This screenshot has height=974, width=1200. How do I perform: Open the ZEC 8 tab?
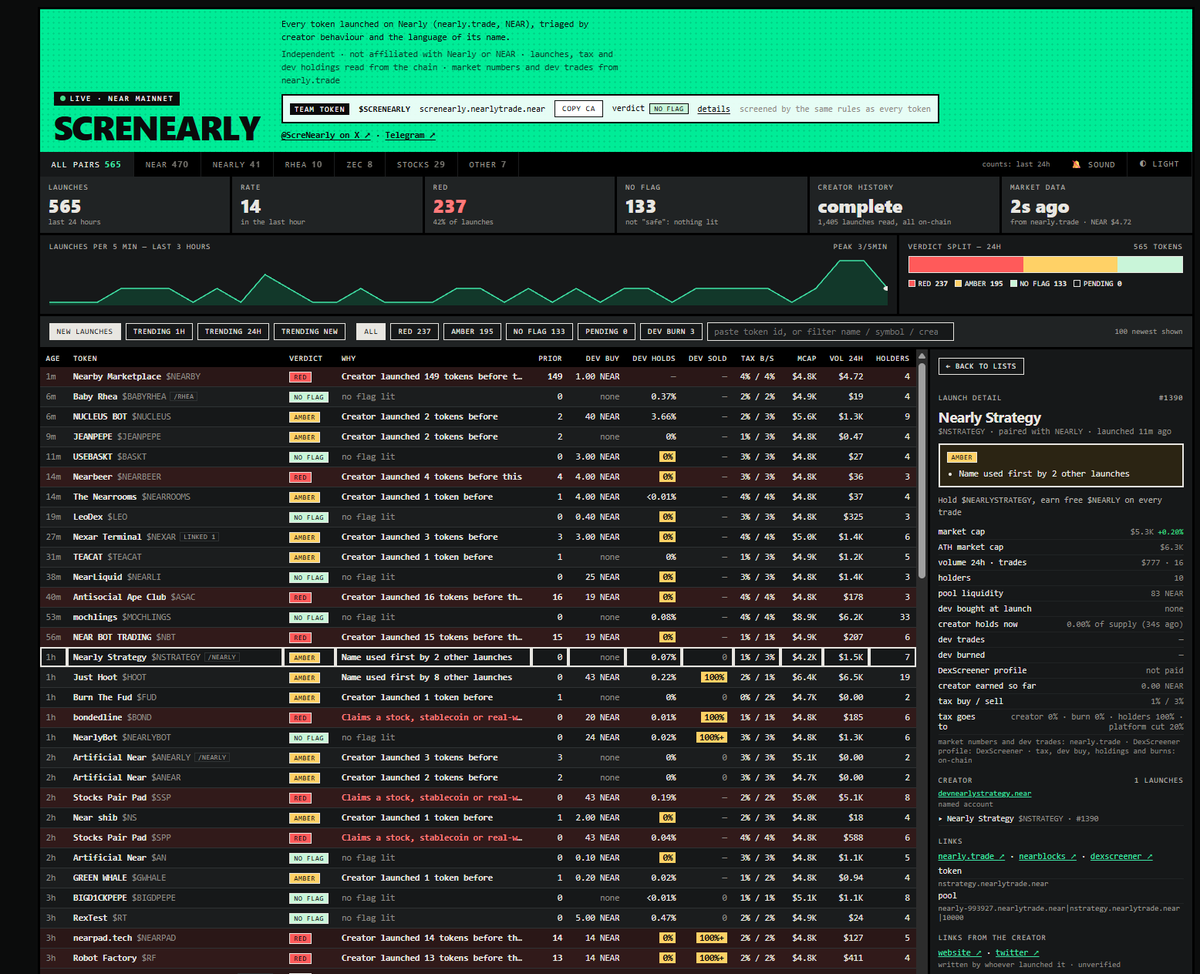point(359,164)
